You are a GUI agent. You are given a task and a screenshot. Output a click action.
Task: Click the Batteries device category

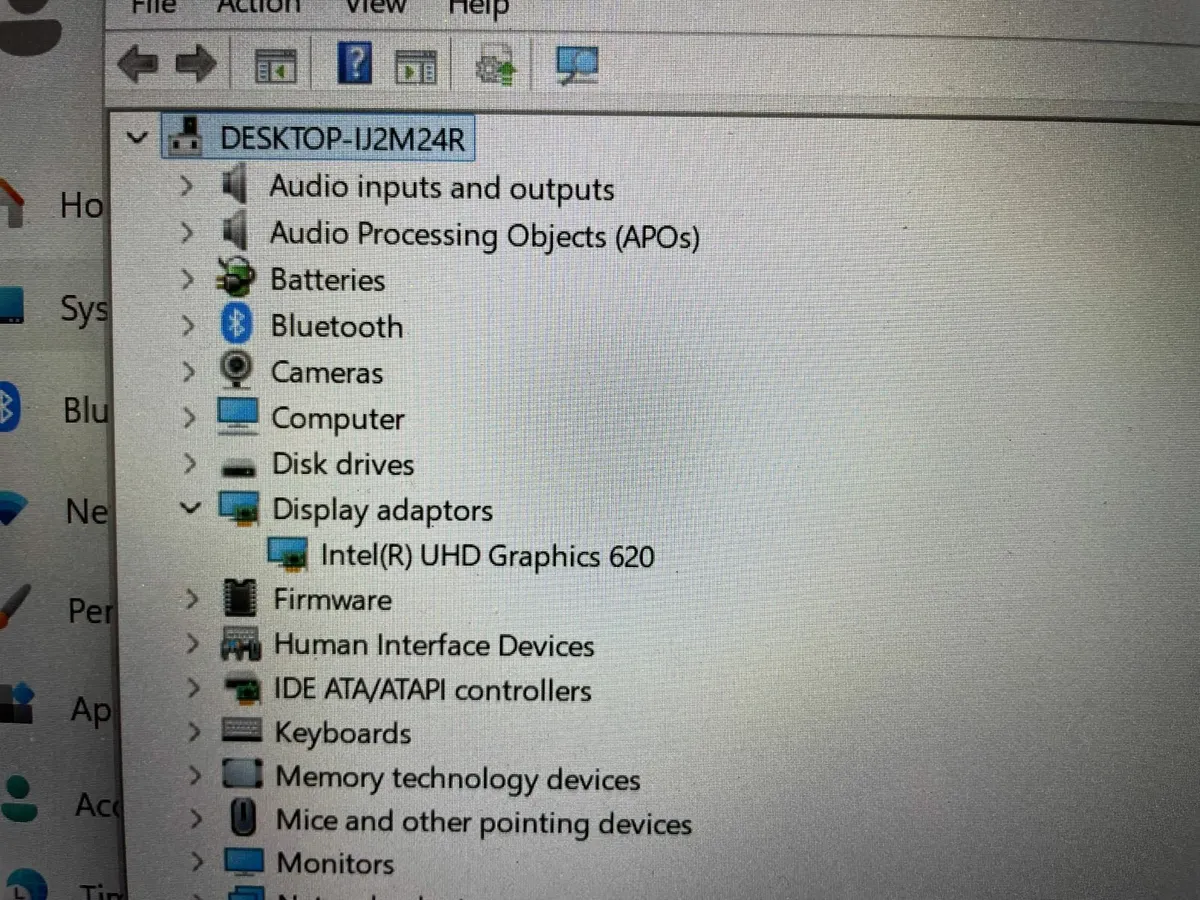click(x=326, y=280)
